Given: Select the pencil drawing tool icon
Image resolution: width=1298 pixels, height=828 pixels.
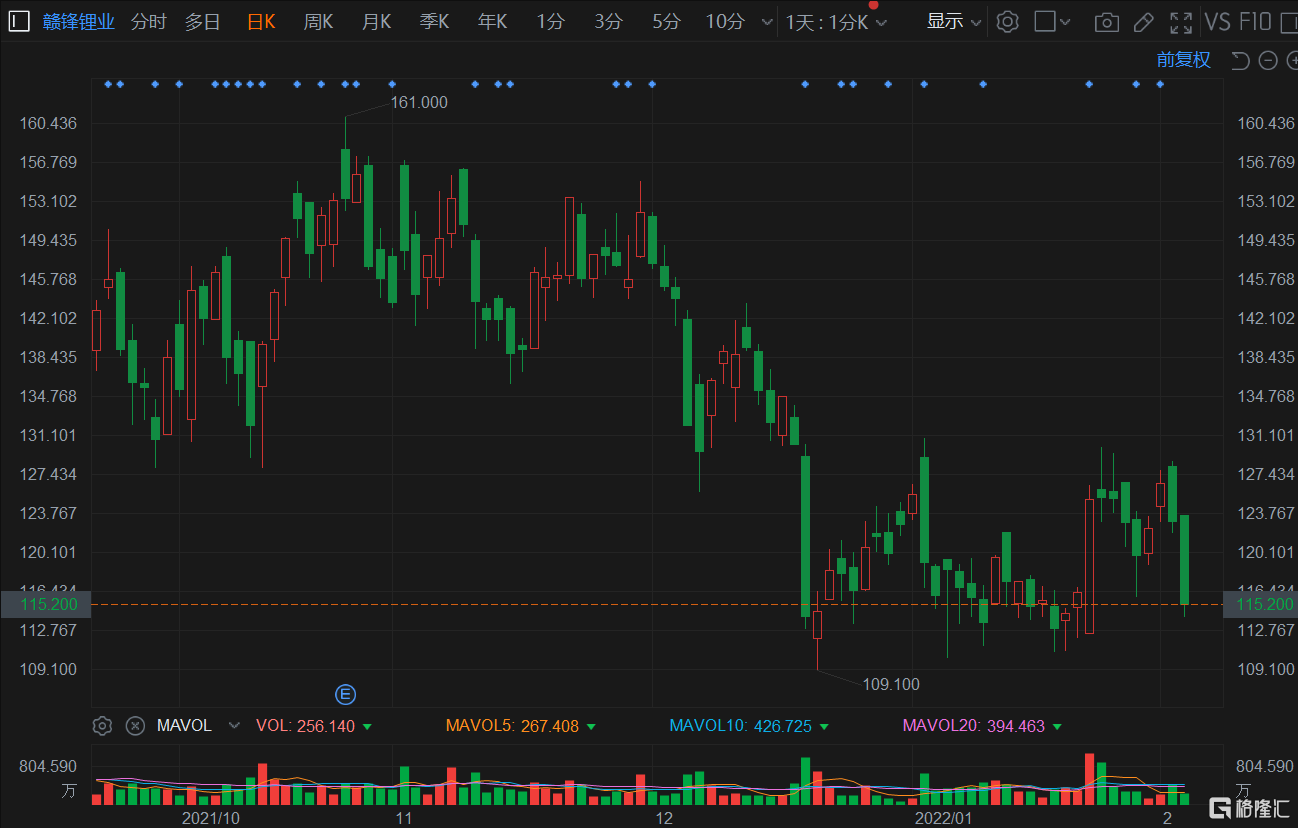Looking at the screenshot, I should (x=1143, y=22).
